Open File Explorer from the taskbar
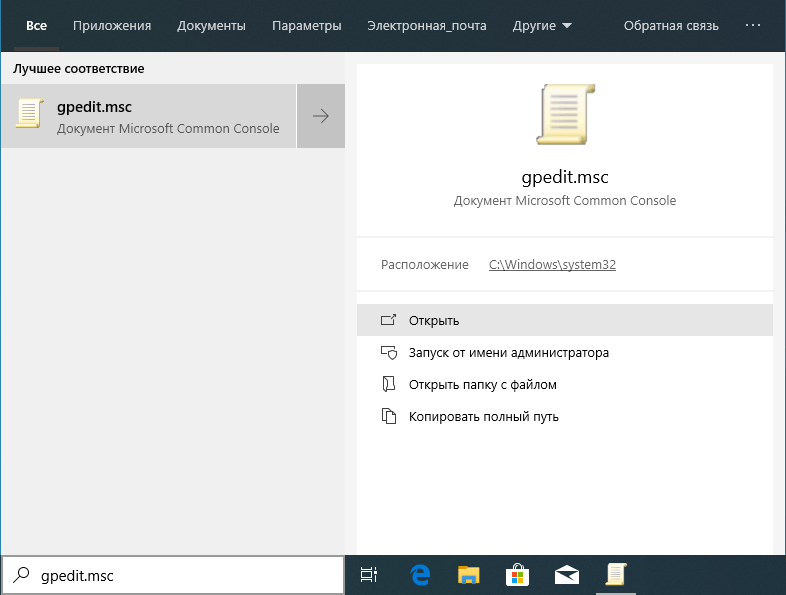 click(x=469, y=575)
